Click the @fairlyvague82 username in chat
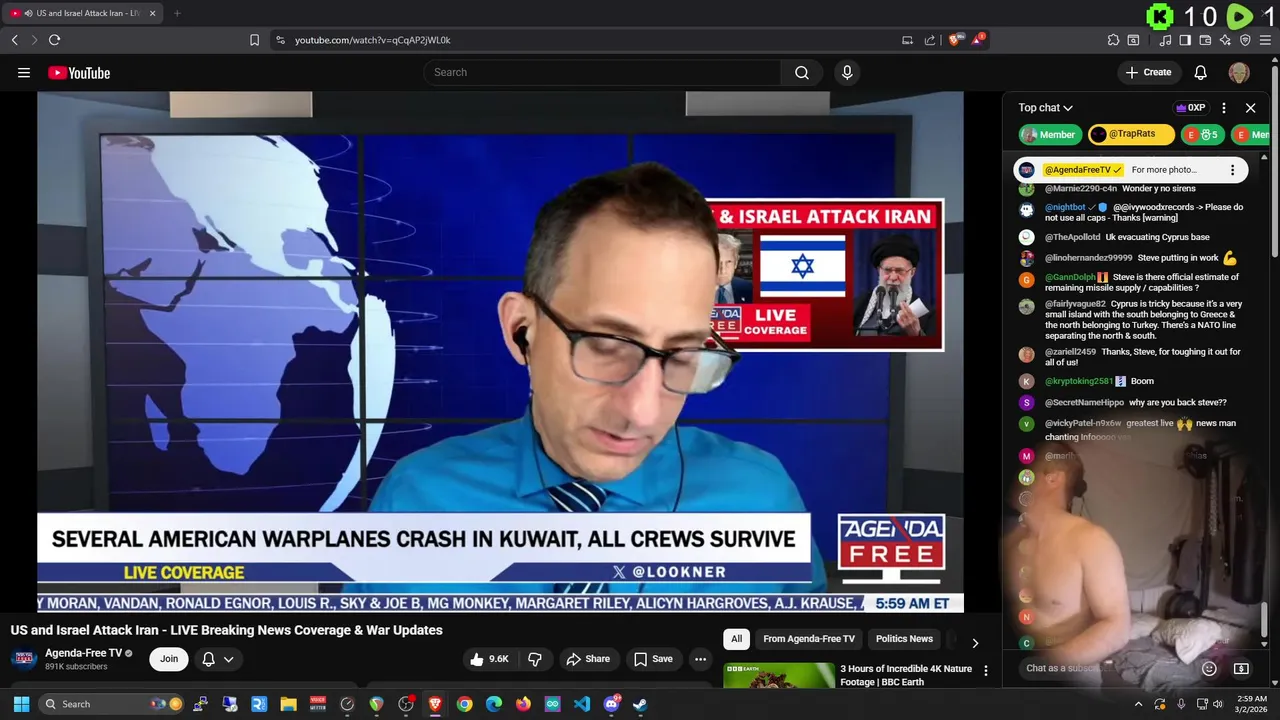 (1075, 304)
